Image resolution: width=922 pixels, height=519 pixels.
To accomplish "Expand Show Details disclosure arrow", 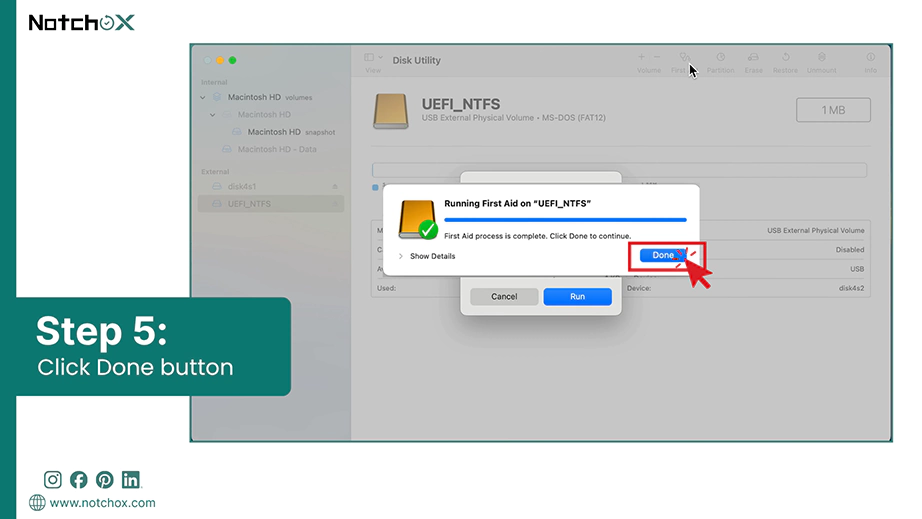I will click(x=400, y=256).
